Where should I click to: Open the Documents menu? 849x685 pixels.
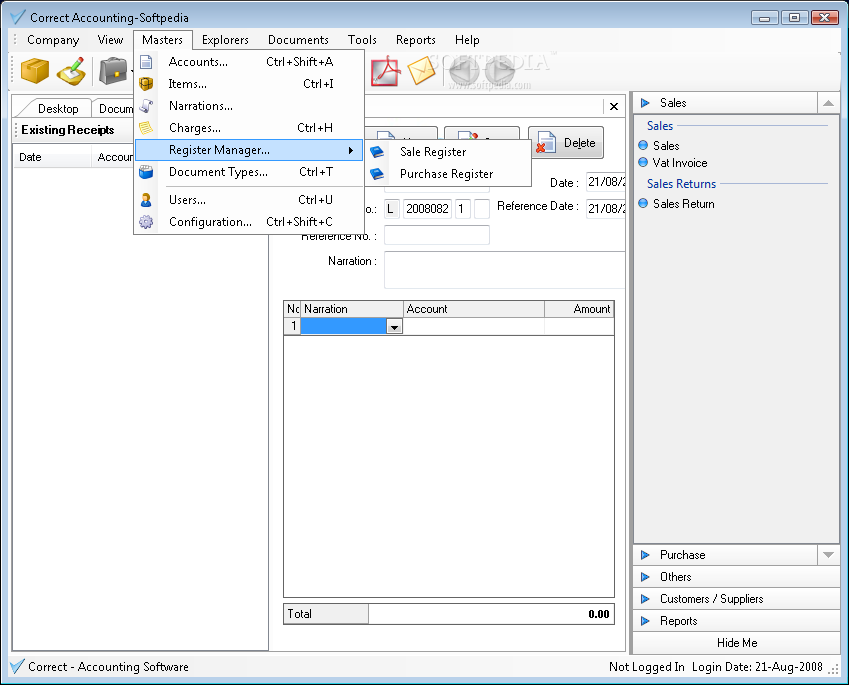(298, 40)
